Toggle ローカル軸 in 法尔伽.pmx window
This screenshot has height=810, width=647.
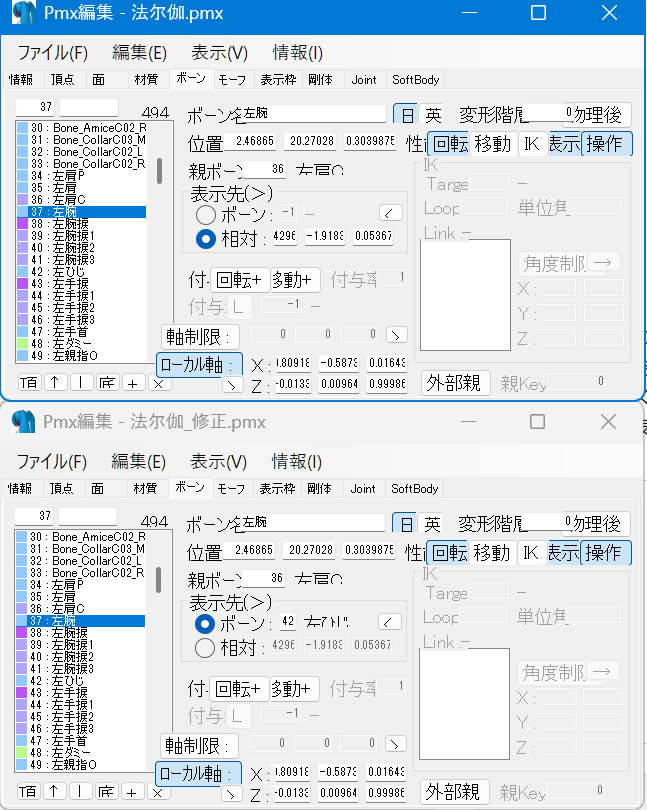tap(199, 365)
